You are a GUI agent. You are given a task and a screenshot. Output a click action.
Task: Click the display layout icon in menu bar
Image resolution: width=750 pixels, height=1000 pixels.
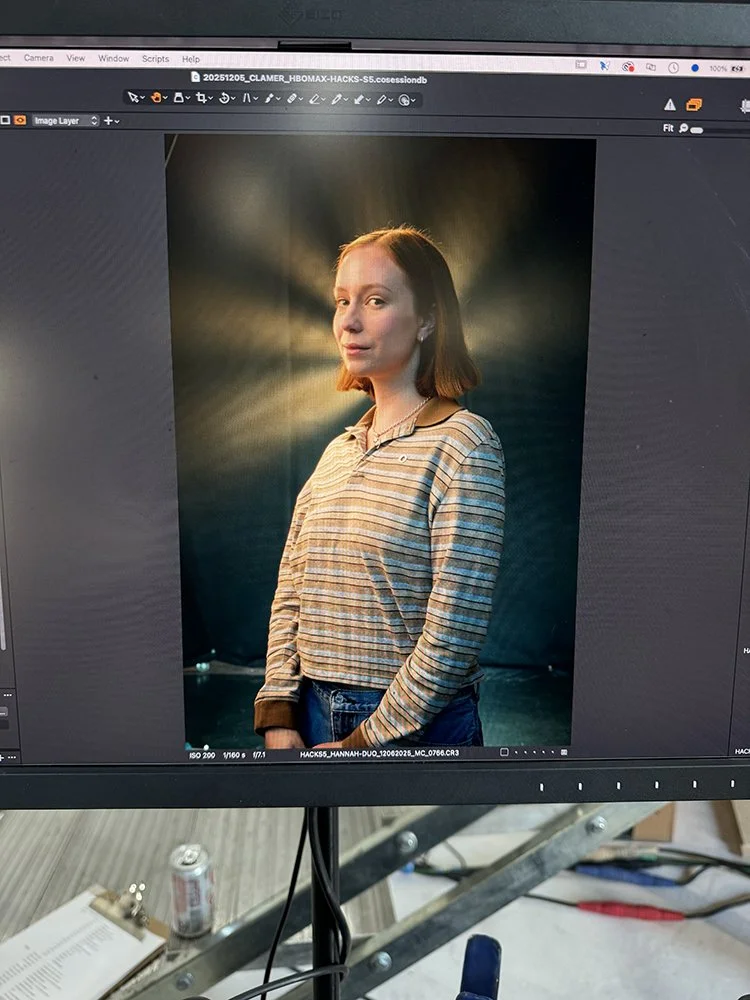[581, 64]
